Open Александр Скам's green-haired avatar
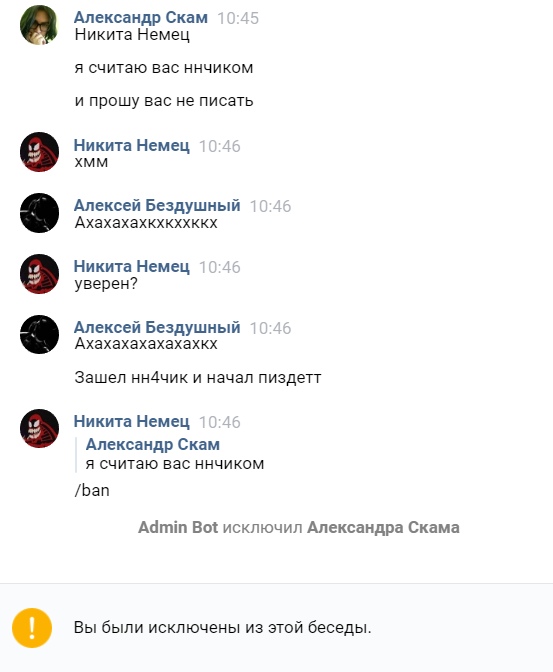Image resolution: width=553 pixels, height=672 pixels. [39, 25]
